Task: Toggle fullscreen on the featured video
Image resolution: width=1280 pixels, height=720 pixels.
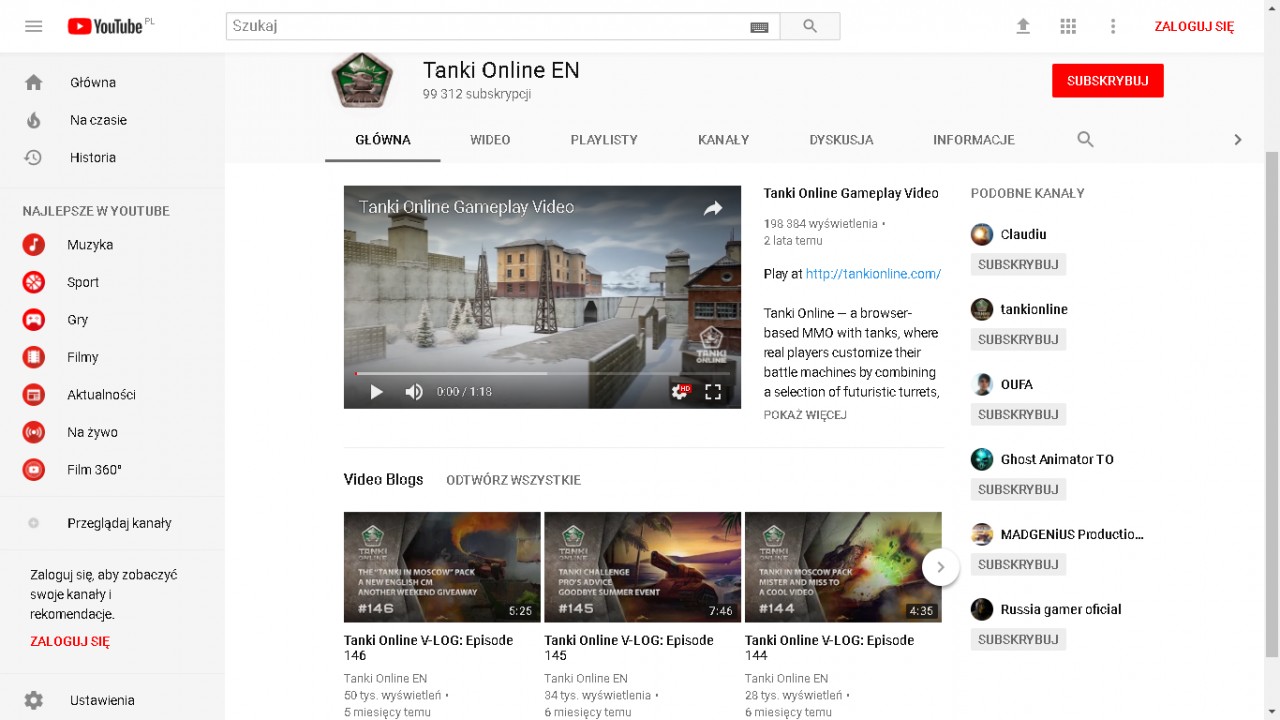Action: [x=713, y=392]
